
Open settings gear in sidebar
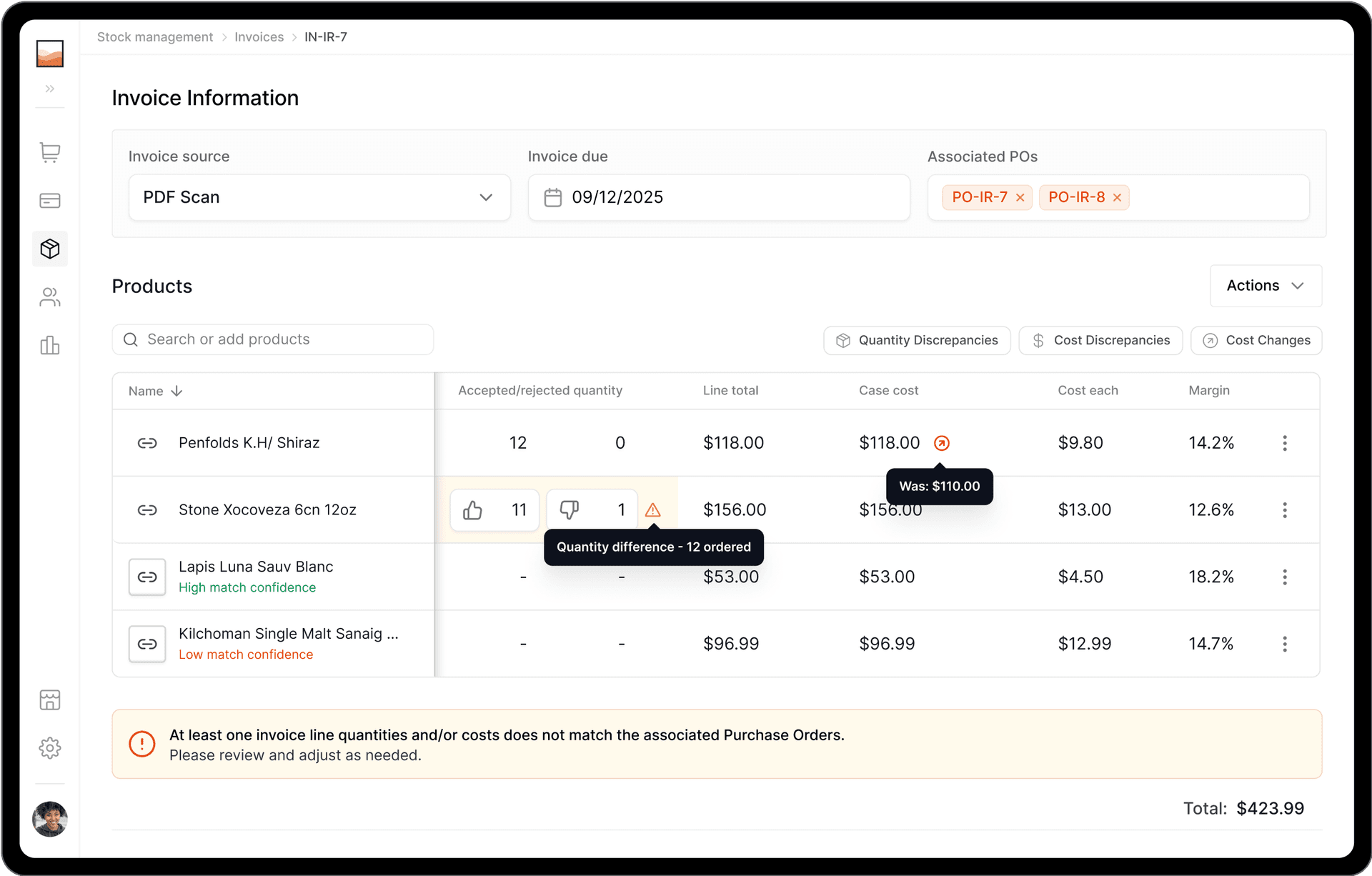pyautogui.click(x=50, y=748)
